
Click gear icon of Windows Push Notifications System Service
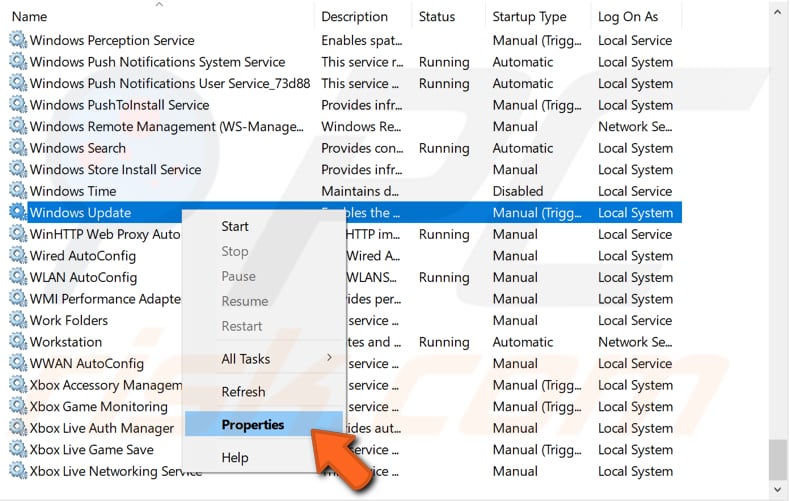18,61
